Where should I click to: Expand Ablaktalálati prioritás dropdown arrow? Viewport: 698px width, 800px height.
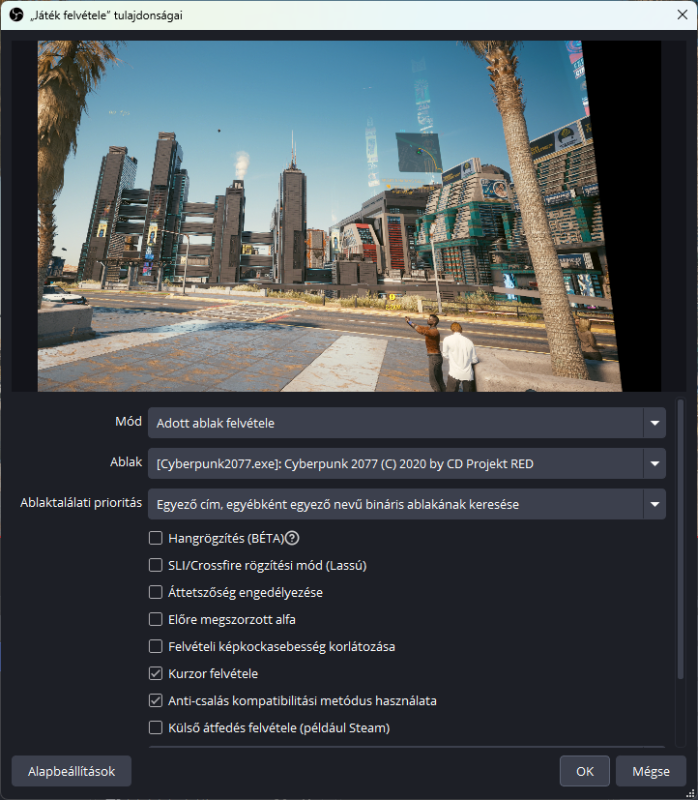pyautogui.click(x=655, y=504)
